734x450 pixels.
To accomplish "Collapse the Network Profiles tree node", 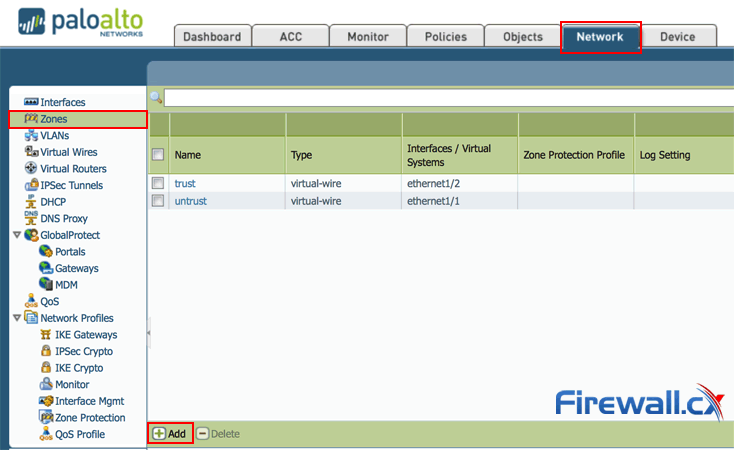I will point(17,317).
